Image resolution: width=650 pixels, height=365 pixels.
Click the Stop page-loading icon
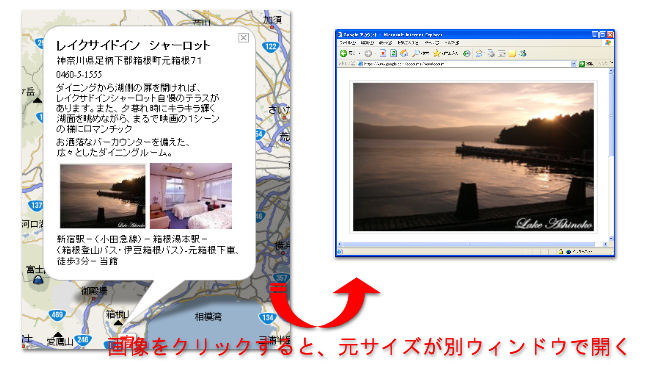tap(383, 53)
